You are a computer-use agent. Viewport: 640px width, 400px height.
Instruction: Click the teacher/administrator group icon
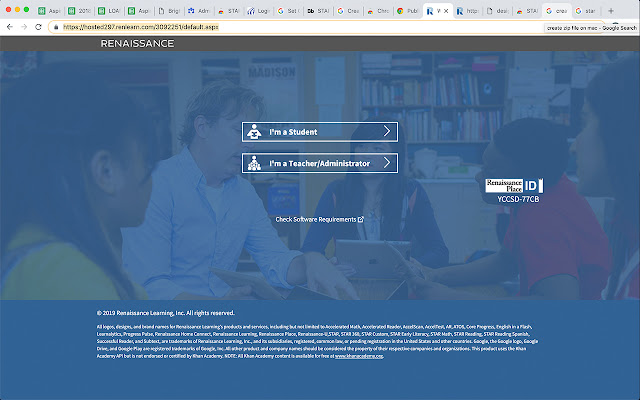point(254,163)
